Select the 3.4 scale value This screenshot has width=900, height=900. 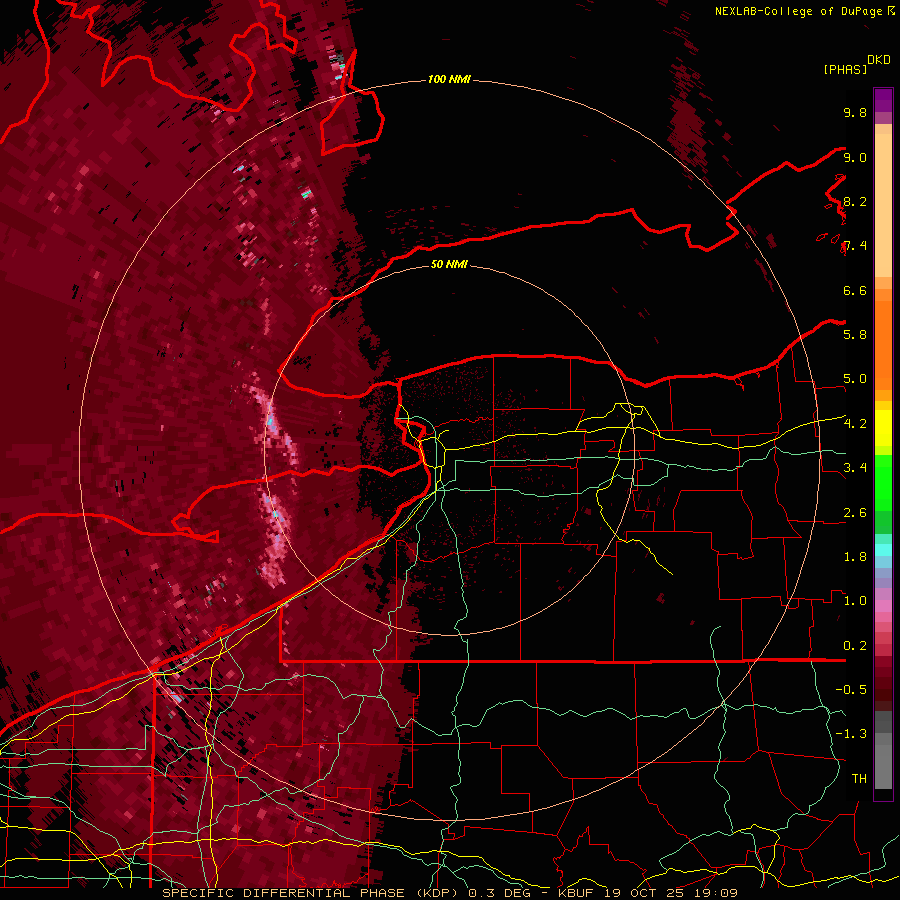855,468
